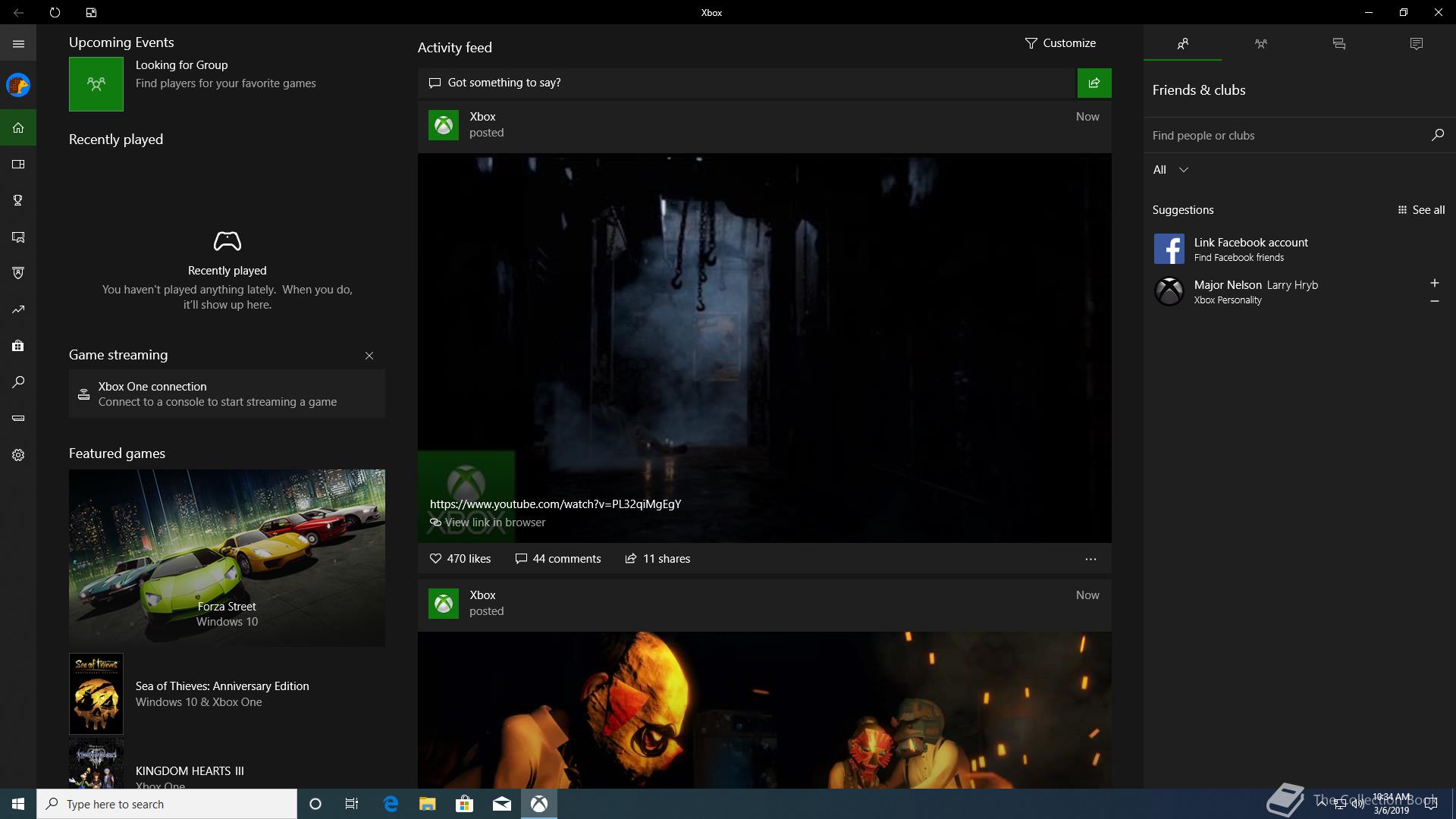
Task: Click Looking for Group green tile
Action: [x=96, y=84]
